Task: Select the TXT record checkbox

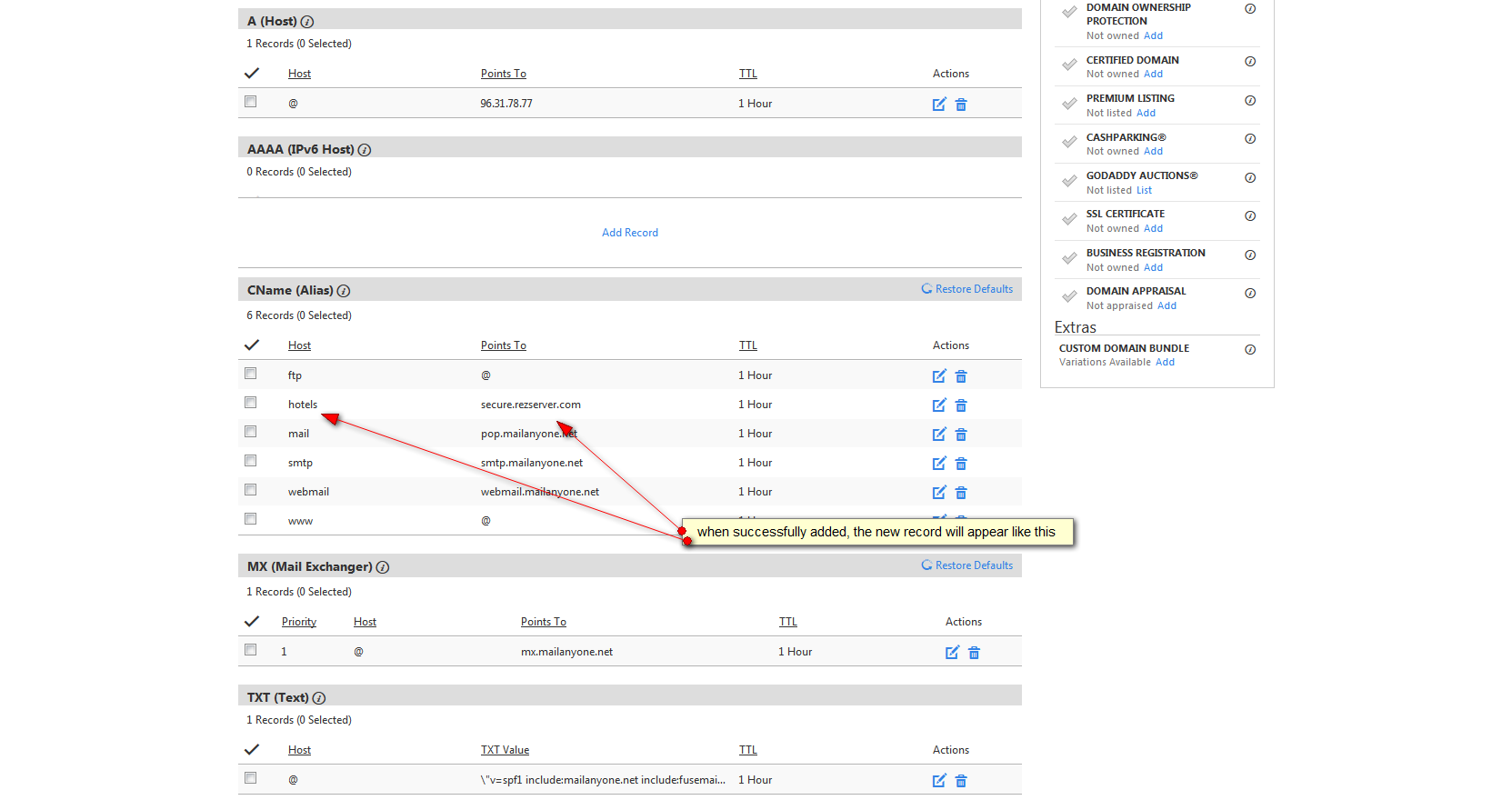Action: click(x=251, y=778)
